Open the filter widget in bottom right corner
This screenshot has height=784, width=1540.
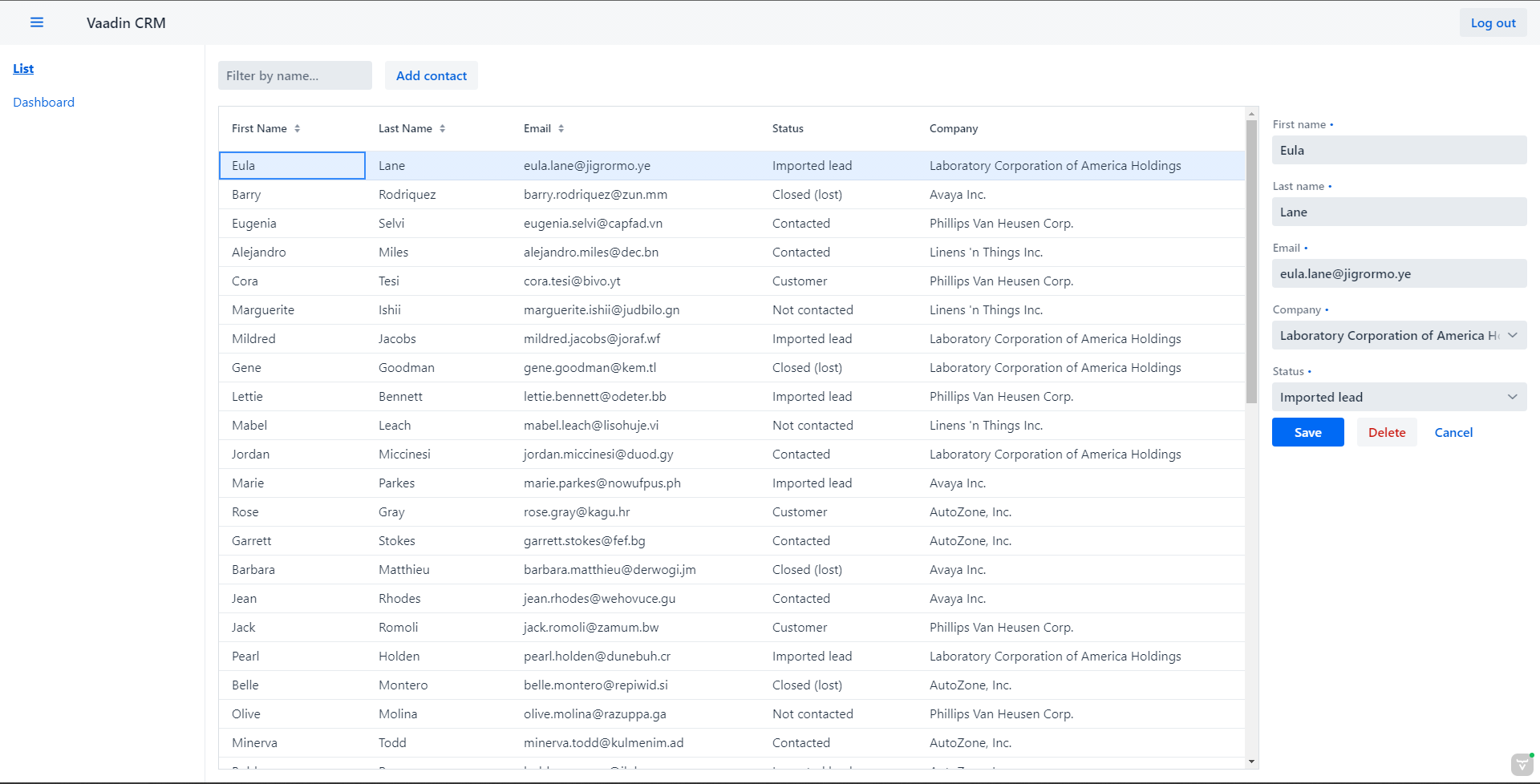tap(1521, 764)
